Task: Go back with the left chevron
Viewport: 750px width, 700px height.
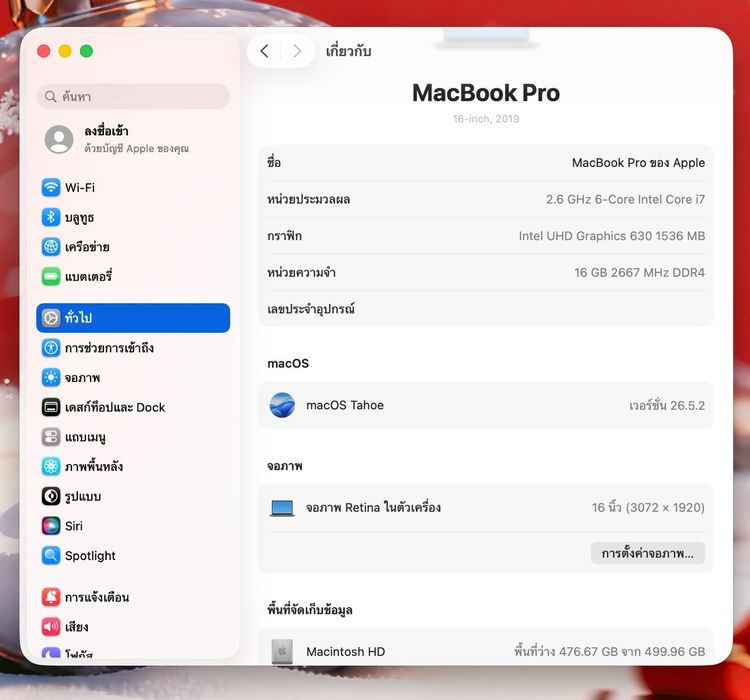Action: 265,51
